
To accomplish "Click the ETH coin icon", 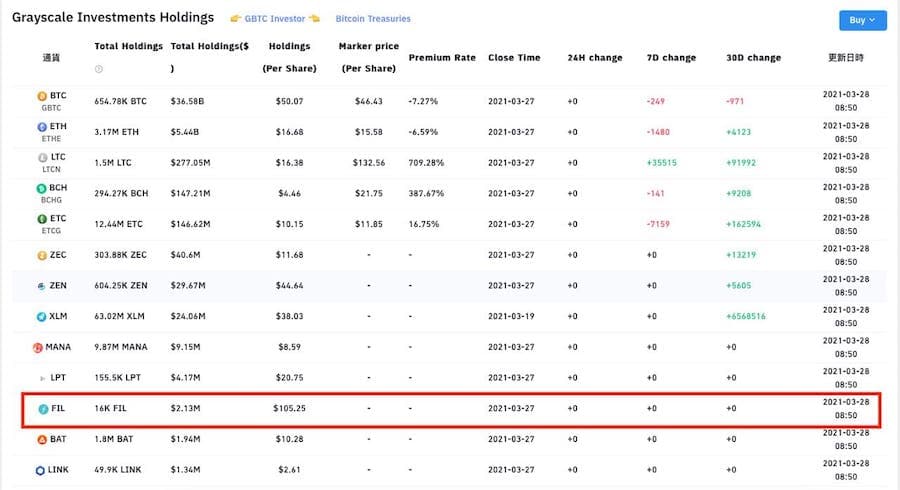I will [x=42, y=127].
